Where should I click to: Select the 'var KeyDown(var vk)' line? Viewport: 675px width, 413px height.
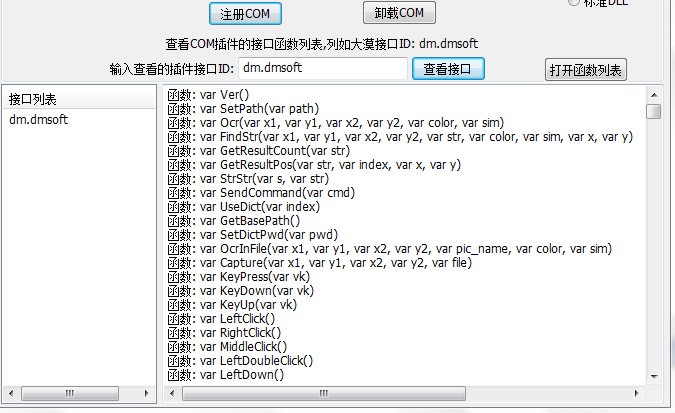click(241, 291)
